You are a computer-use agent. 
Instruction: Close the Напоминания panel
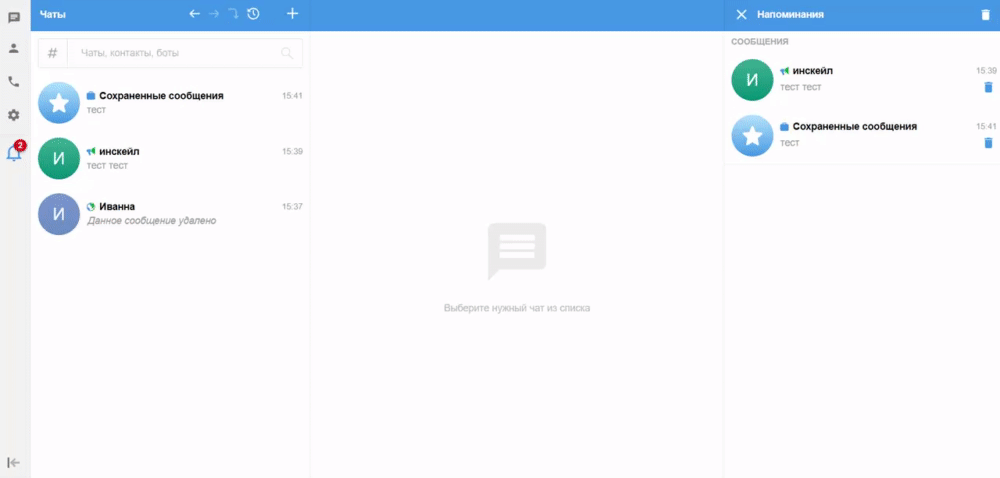point(741,15)
